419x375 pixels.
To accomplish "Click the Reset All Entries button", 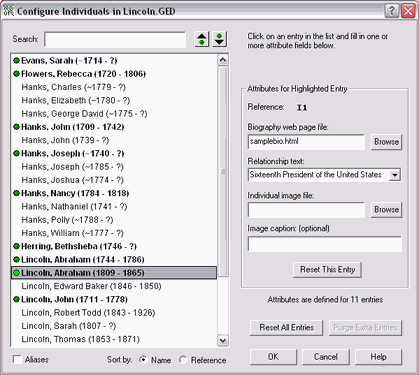I will click(286, 328).
